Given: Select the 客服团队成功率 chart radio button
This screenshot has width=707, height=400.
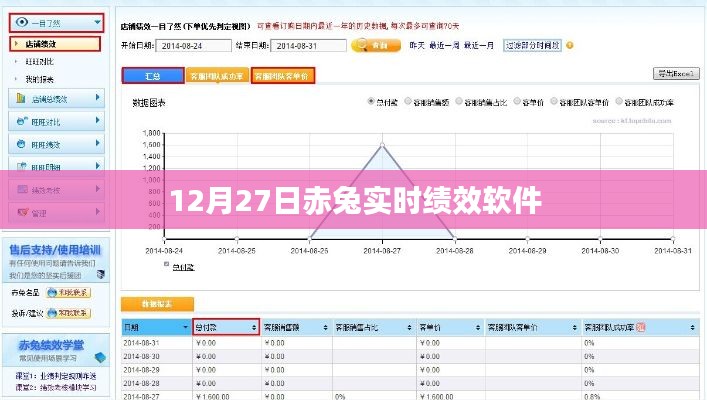Looking at the screenshot, I should (x=619, y=101).
